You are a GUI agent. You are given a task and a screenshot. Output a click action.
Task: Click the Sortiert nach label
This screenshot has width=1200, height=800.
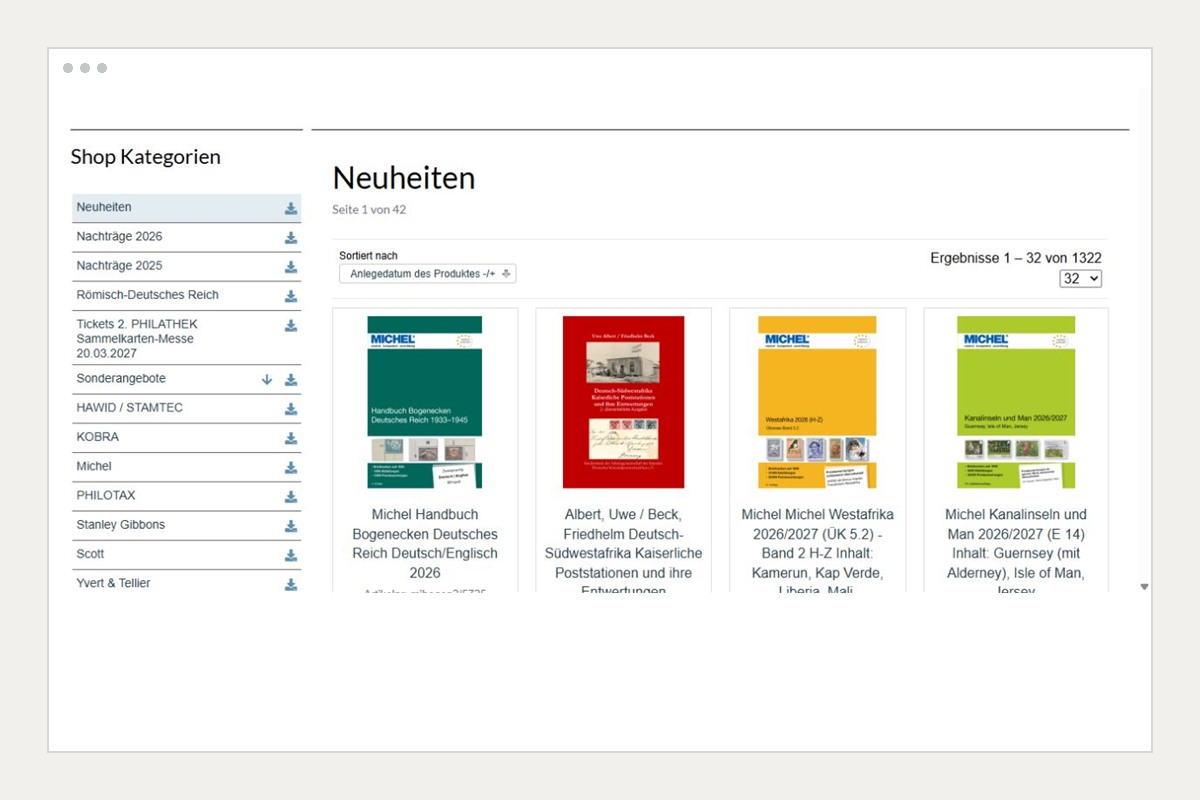[x=368, y=256]
